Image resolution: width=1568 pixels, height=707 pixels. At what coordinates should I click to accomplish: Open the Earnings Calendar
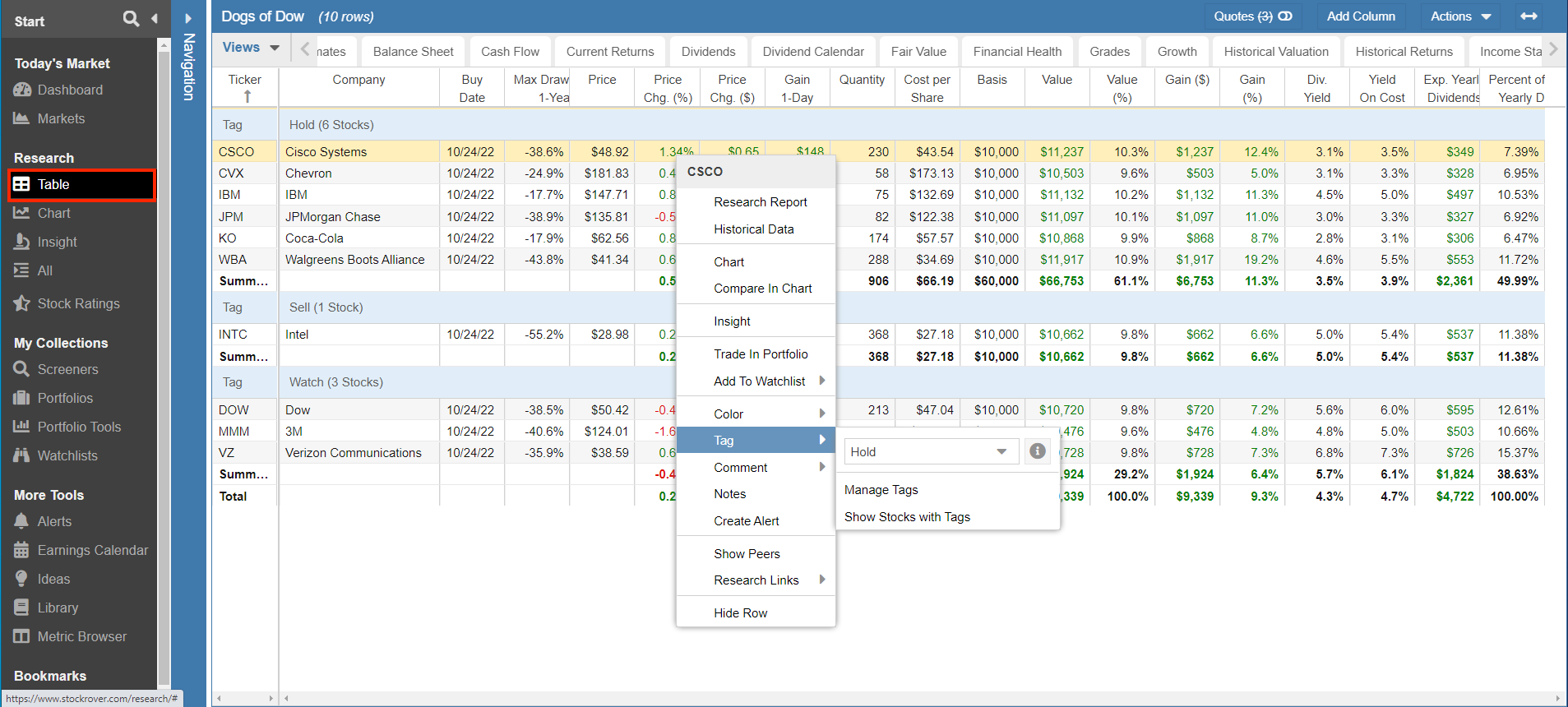pos(93,550)
